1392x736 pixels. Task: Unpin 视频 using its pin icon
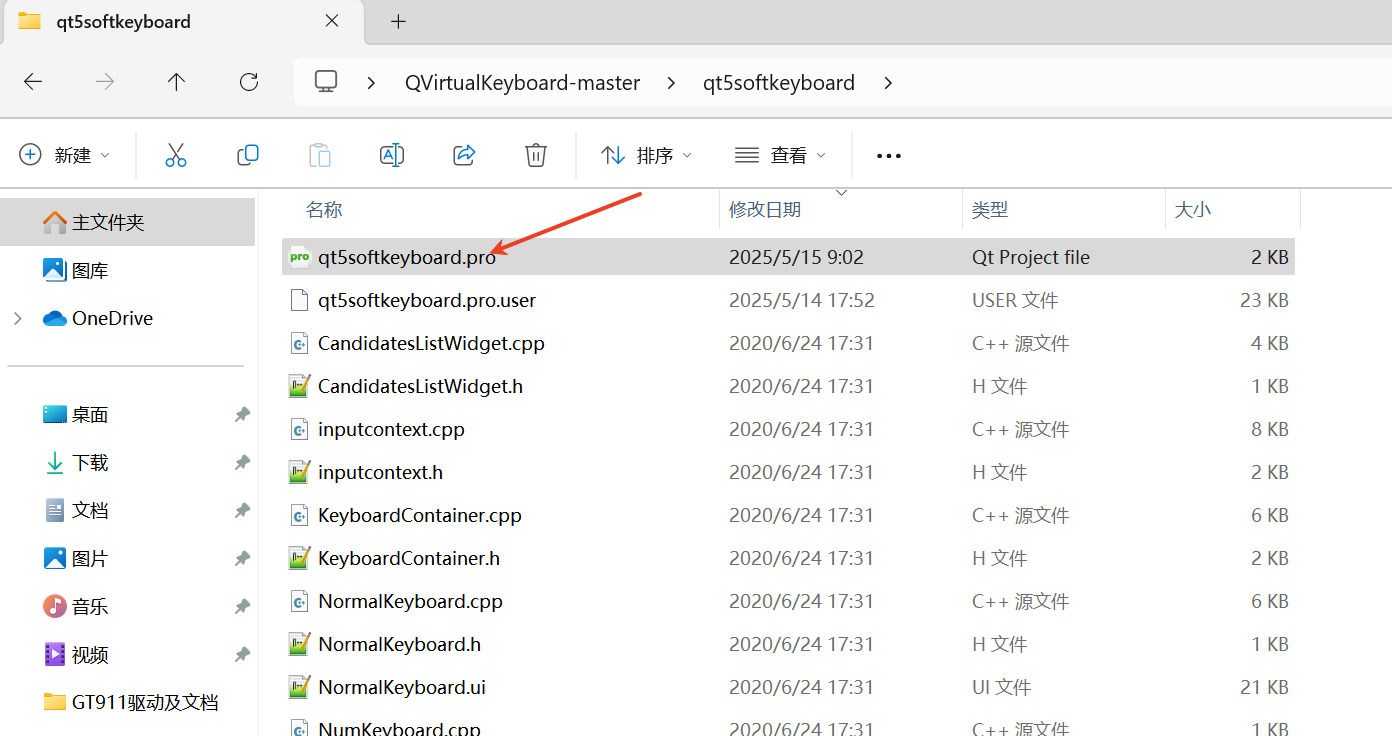(242, 654)
